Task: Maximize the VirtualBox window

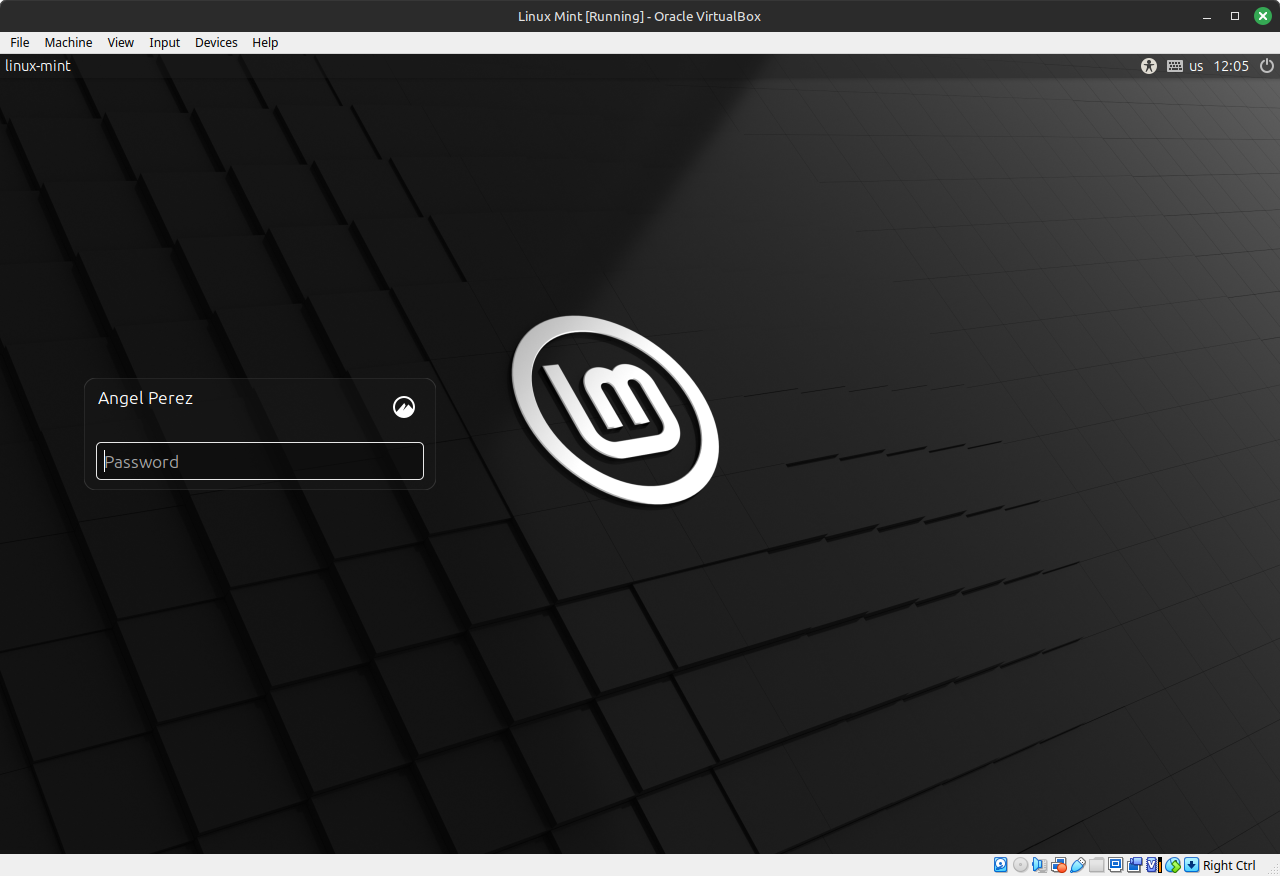Action: coord(1235,16)
